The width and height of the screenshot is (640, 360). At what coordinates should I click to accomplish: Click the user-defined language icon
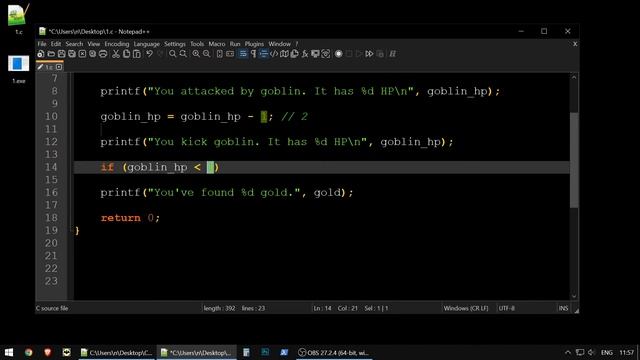click(274, 54)
